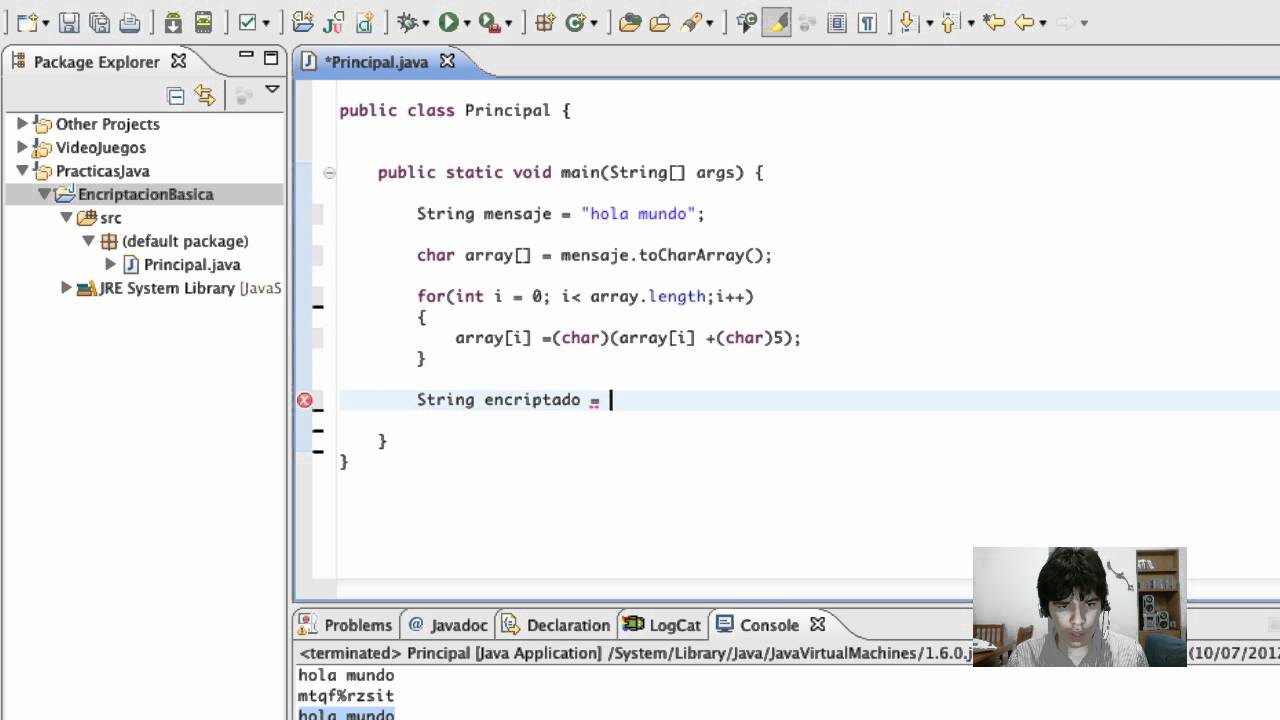Save the Principal.java file
This screenshot has width=1280, height=720.
[x=70, y=21]
